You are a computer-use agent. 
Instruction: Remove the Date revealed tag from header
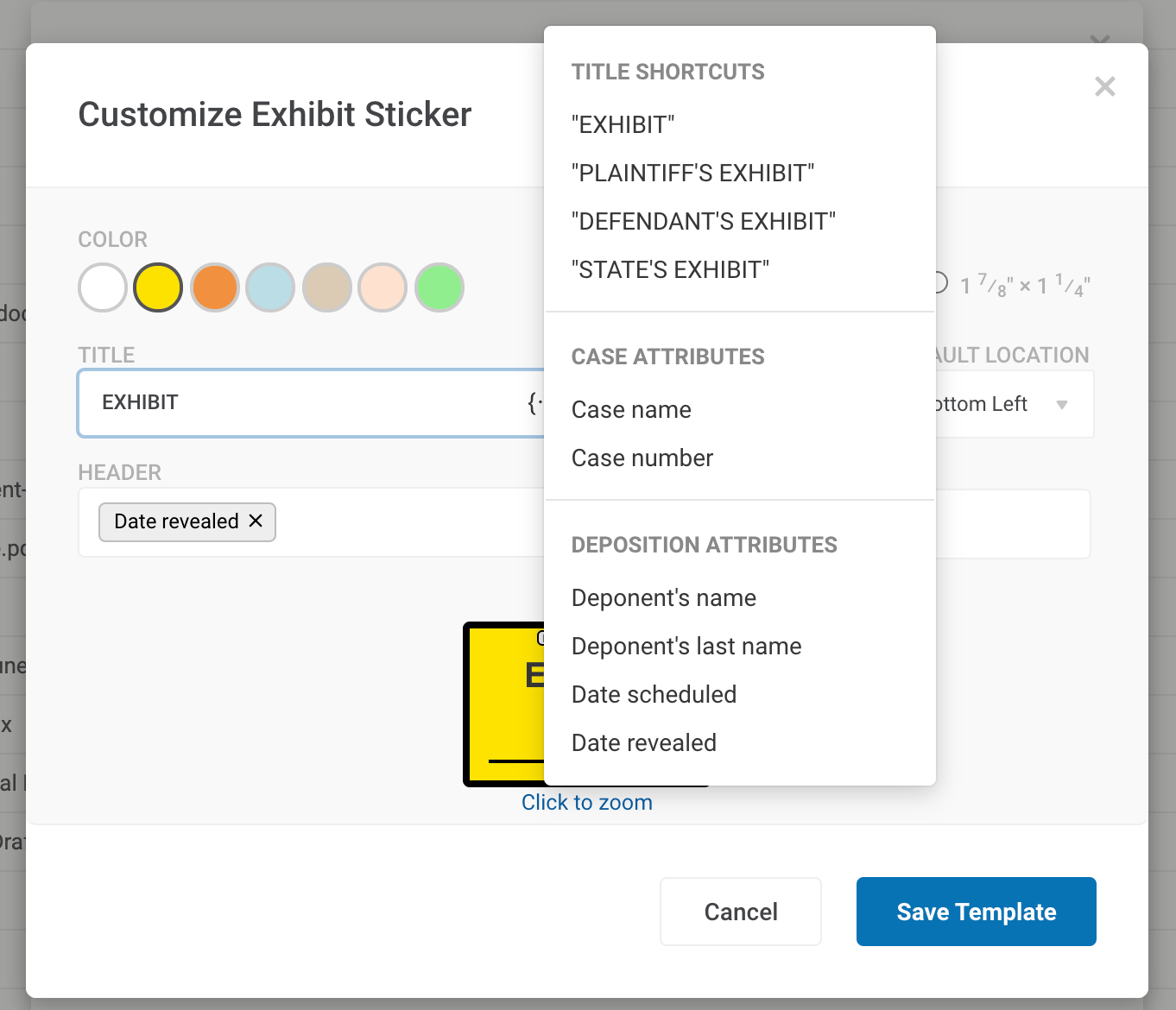point(256,521)
